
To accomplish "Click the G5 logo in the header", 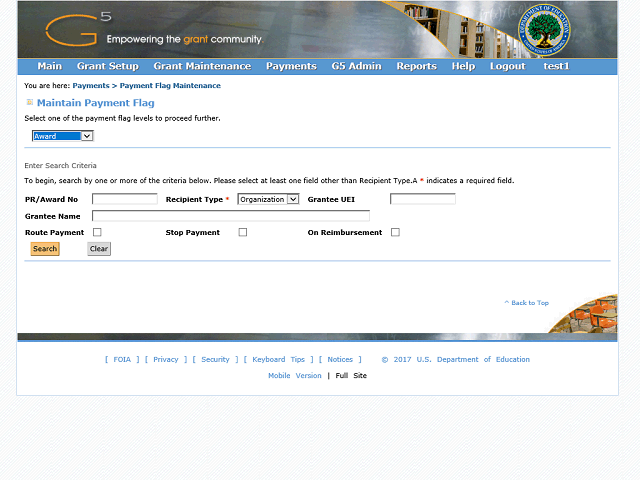I will tap(78, 29).
